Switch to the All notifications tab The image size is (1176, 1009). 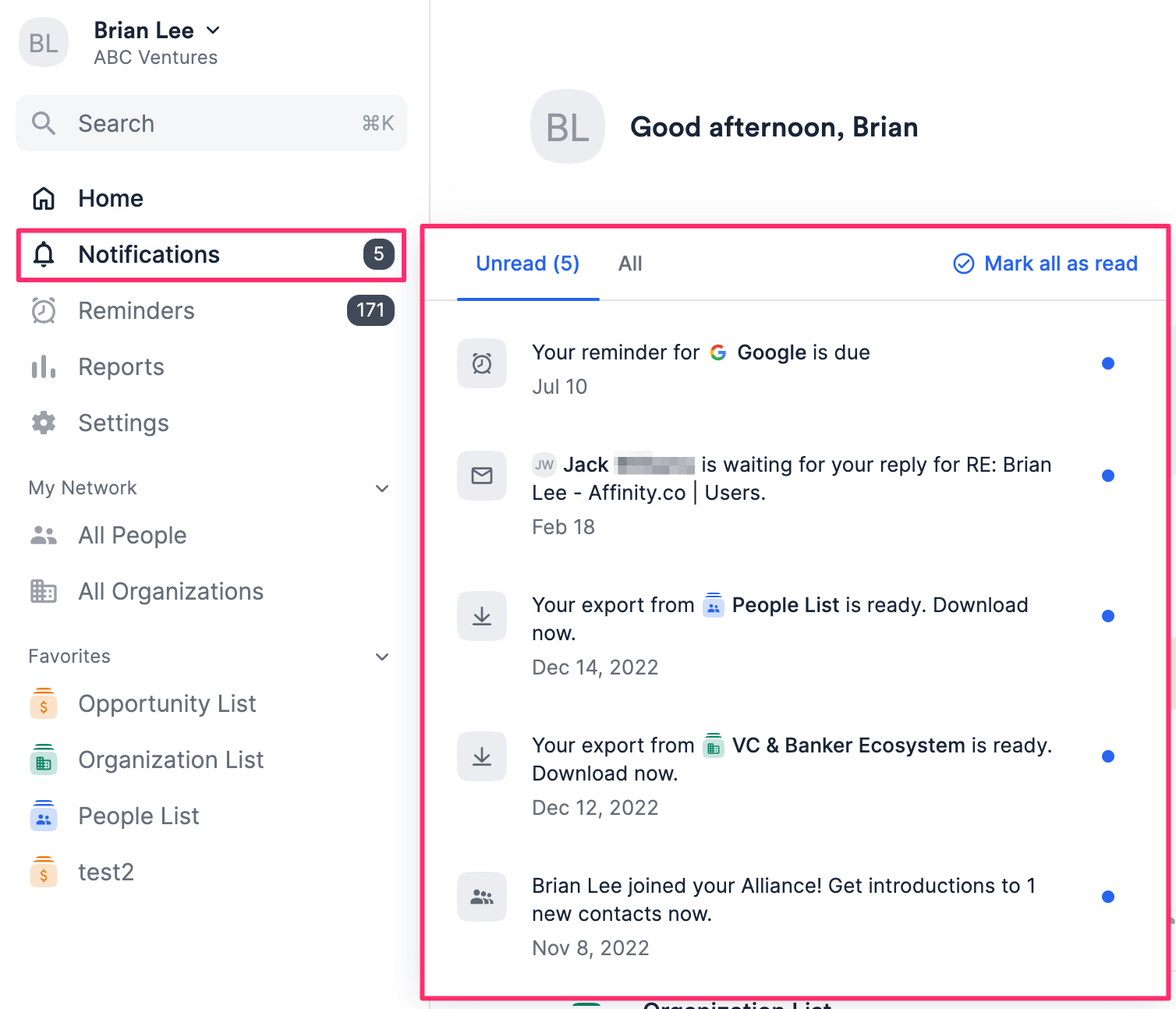click(630, 264)
